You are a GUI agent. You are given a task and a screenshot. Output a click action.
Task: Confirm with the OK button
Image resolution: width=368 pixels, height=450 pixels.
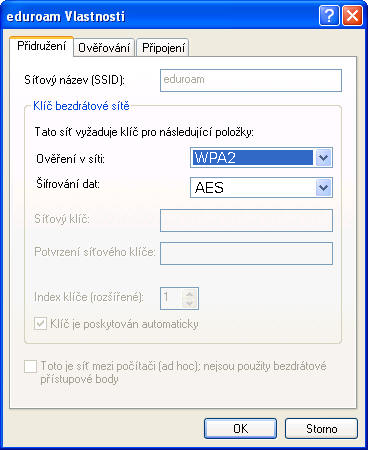[240, 428]
